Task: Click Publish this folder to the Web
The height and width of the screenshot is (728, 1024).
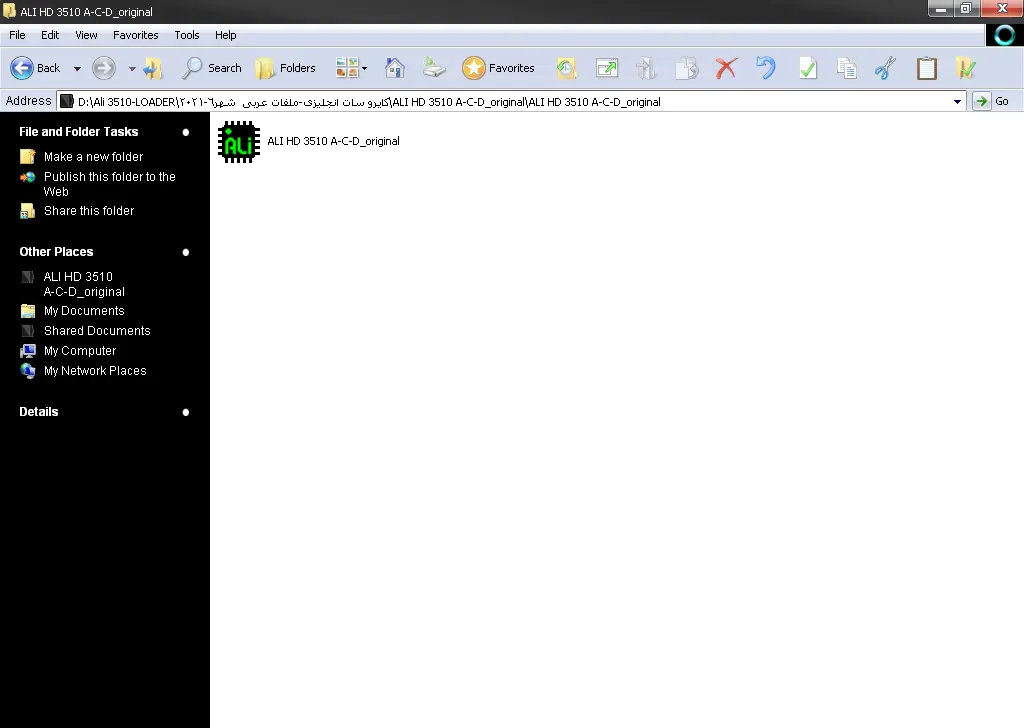Action: (x=110, y=184)
